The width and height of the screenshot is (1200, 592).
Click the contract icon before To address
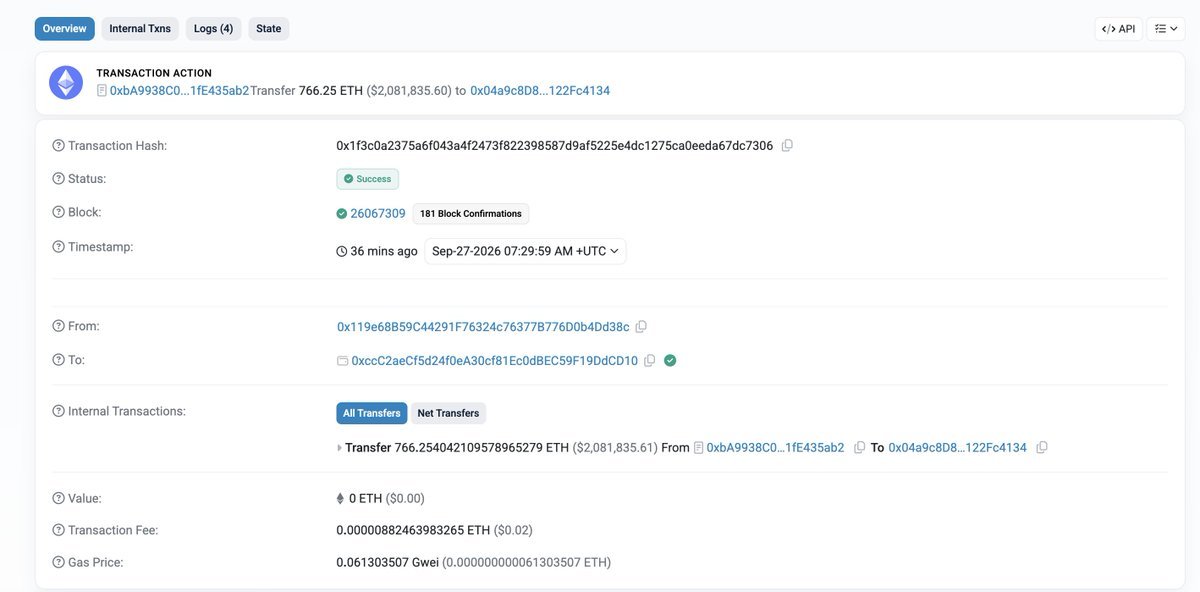pos(342,361)
